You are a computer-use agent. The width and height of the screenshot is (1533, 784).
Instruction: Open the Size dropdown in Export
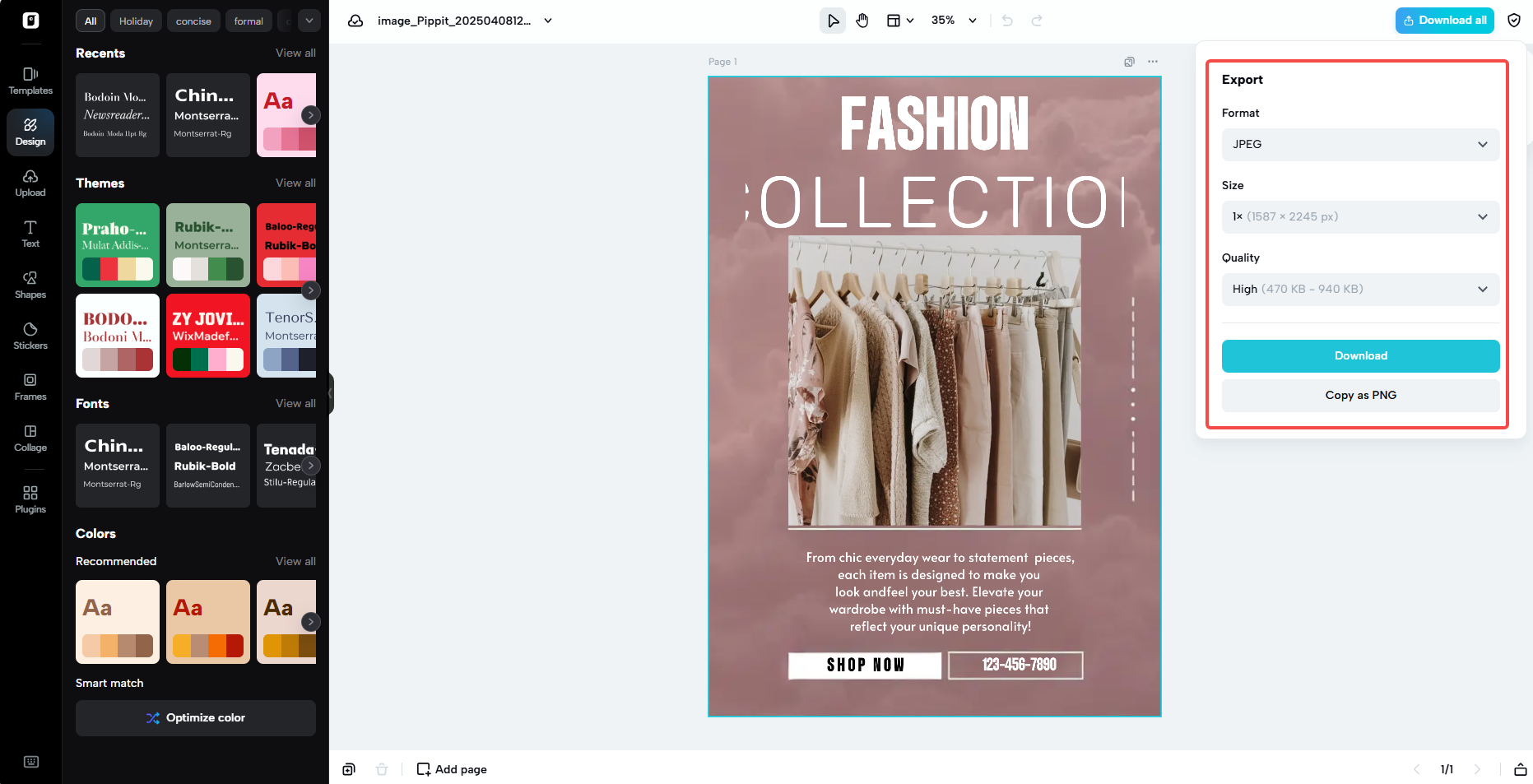click(x=1360, y=217)
